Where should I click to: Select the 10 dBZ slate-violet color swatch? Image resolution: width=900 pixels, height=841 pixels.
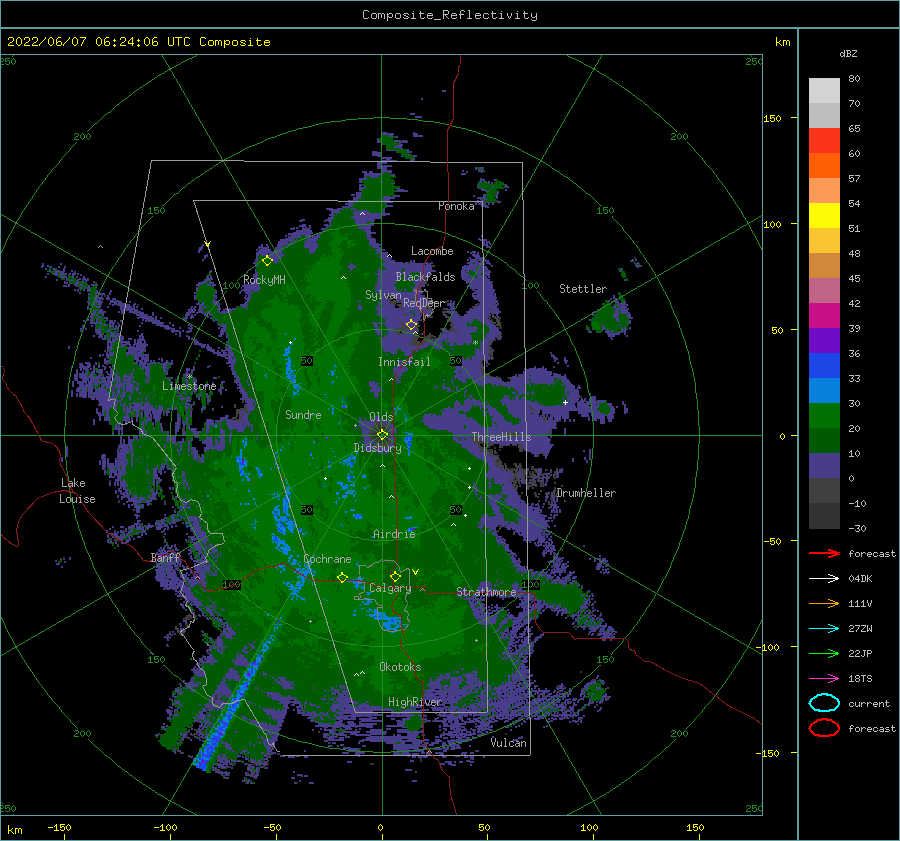[824, 466]
